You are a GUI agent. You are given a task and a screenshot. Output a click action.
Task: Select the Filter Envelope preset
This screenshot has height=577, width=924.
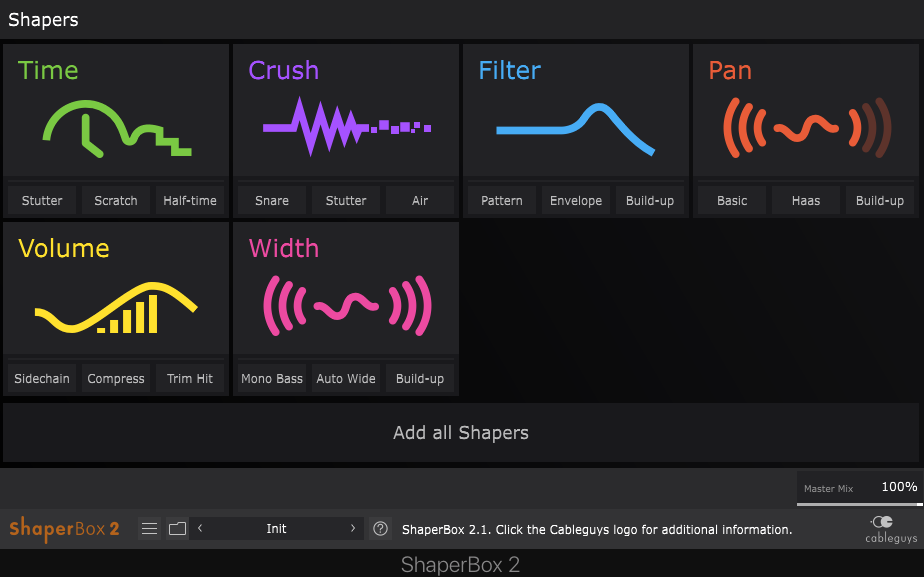(576, 200)
